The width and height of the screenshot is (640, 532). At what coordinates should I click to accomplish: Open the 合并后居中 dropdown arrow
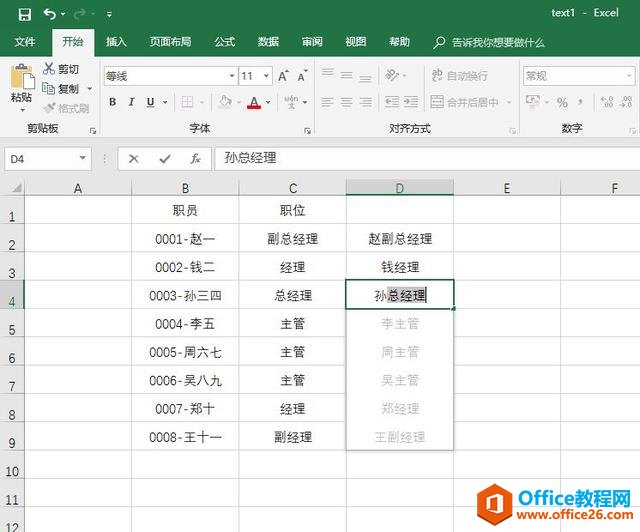pyautogui.click(x=509, y=102)
